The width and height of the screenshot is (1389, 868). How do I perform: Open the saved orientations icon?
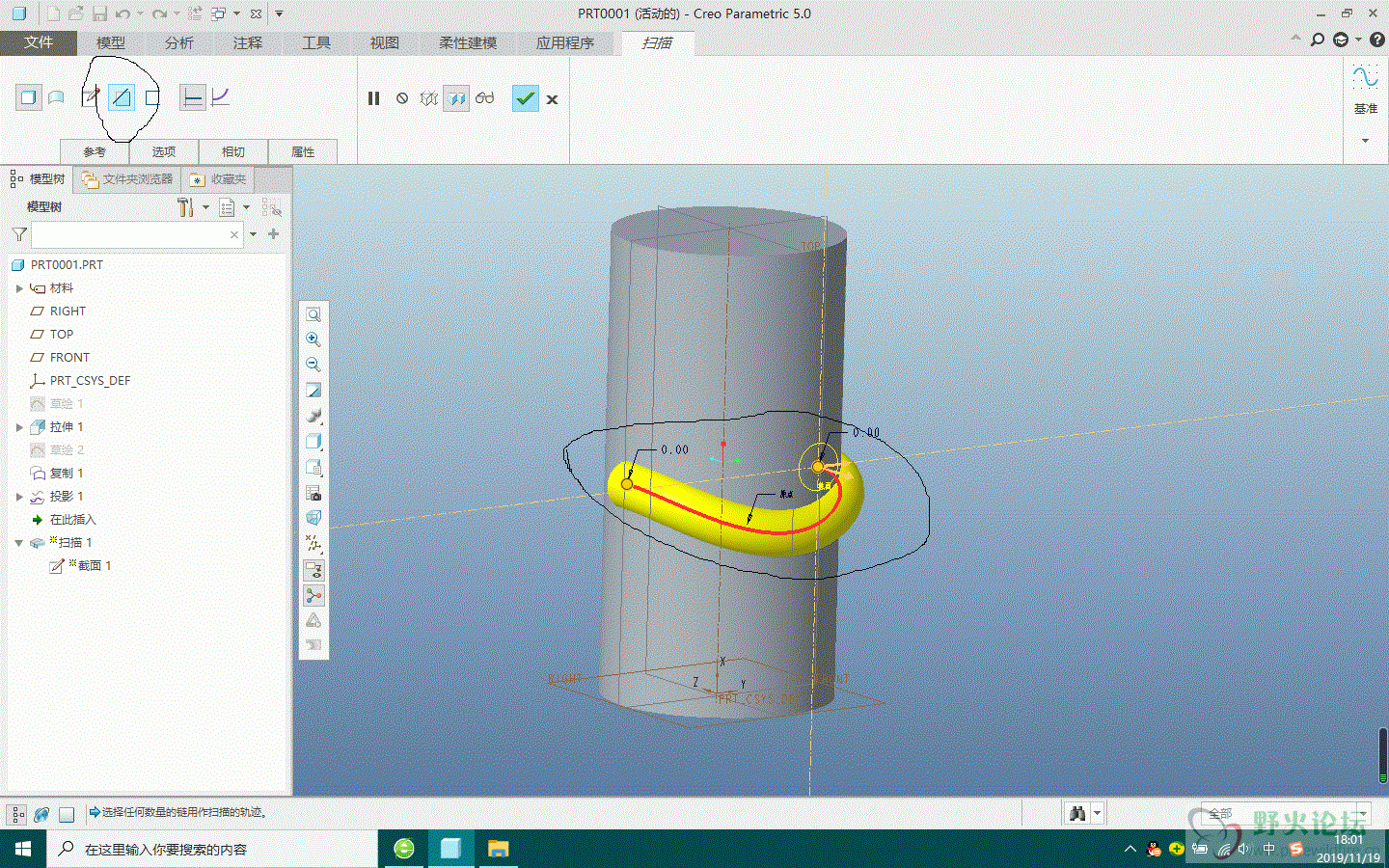(313, 468)
